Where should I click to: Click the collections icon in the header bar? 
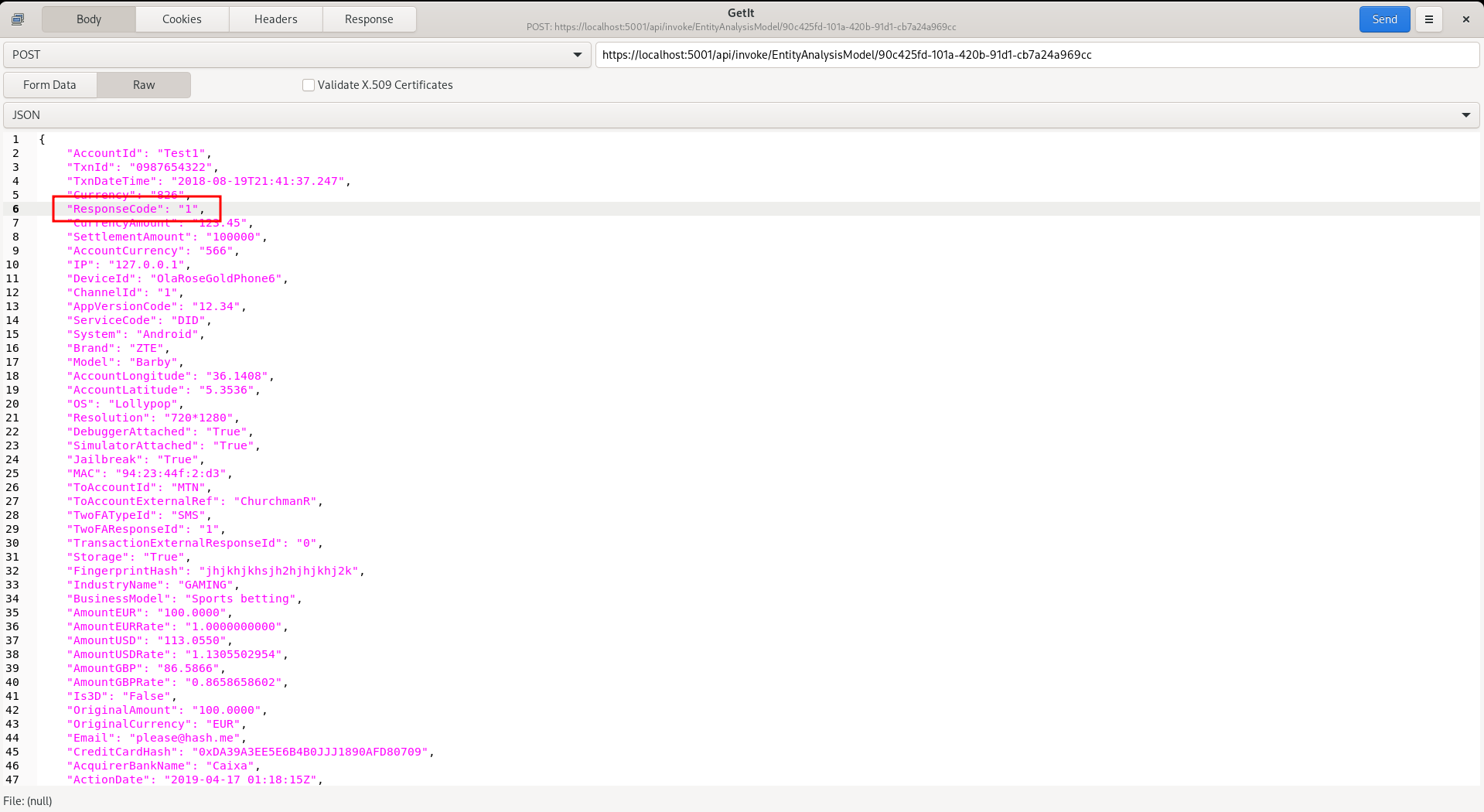[x=18, y=19]
